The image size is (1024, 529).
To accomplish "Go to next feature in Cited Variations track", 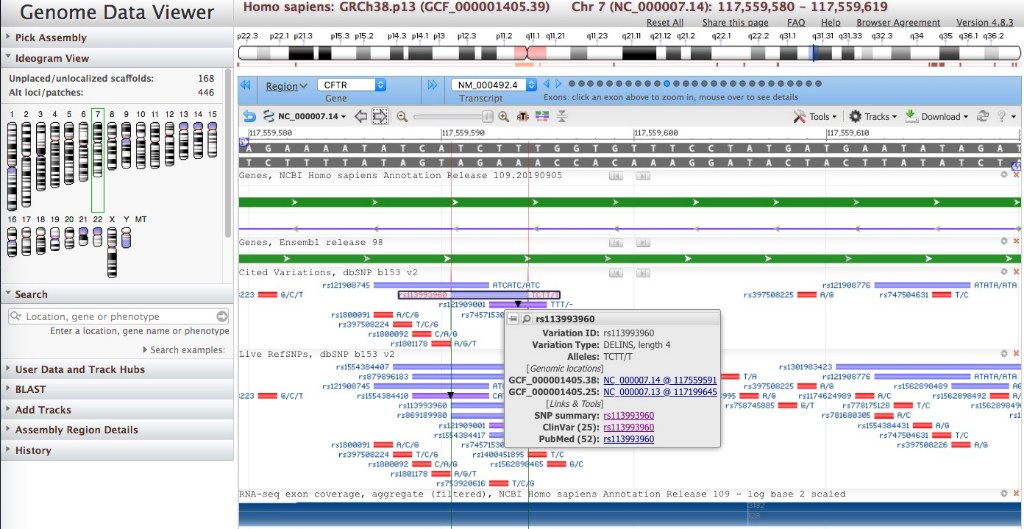I will pos(642,272).
